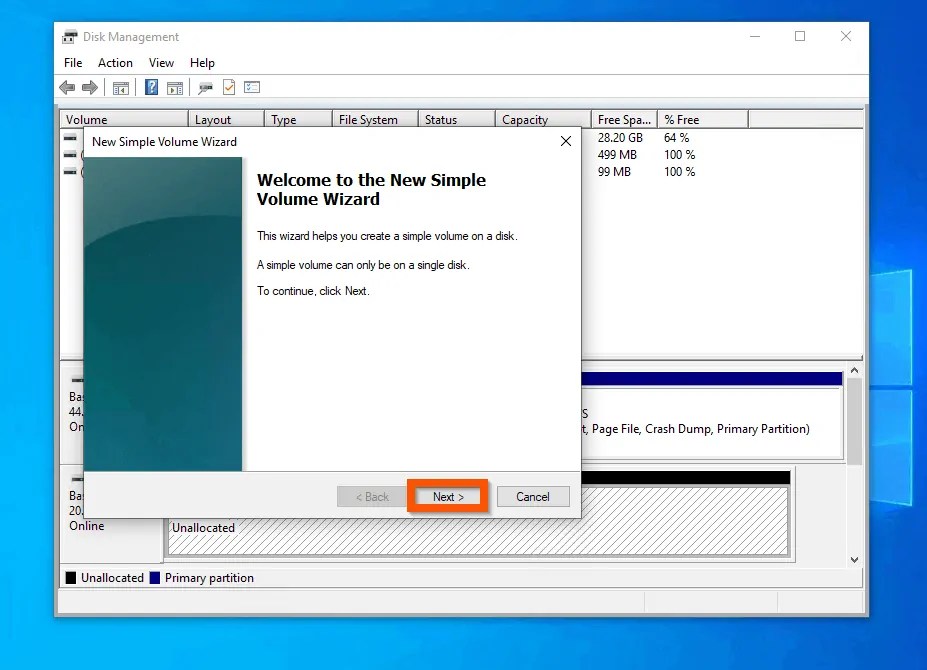Open the File menu

pos(72,62)
